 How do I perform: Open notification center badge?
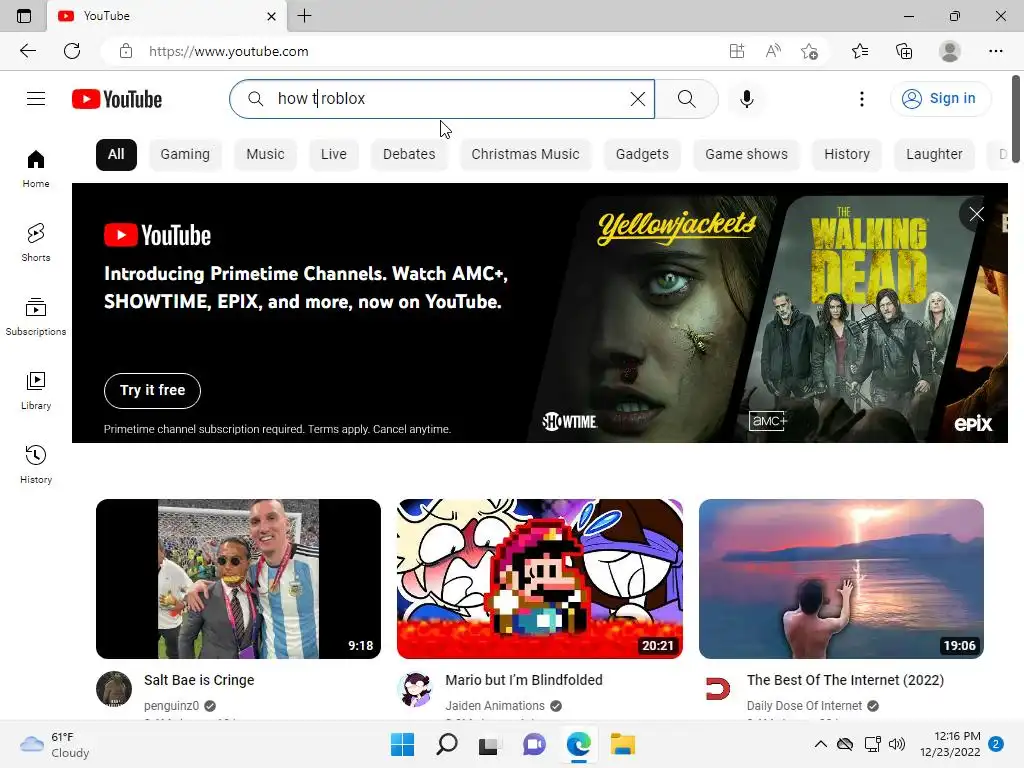pos(996,744)
